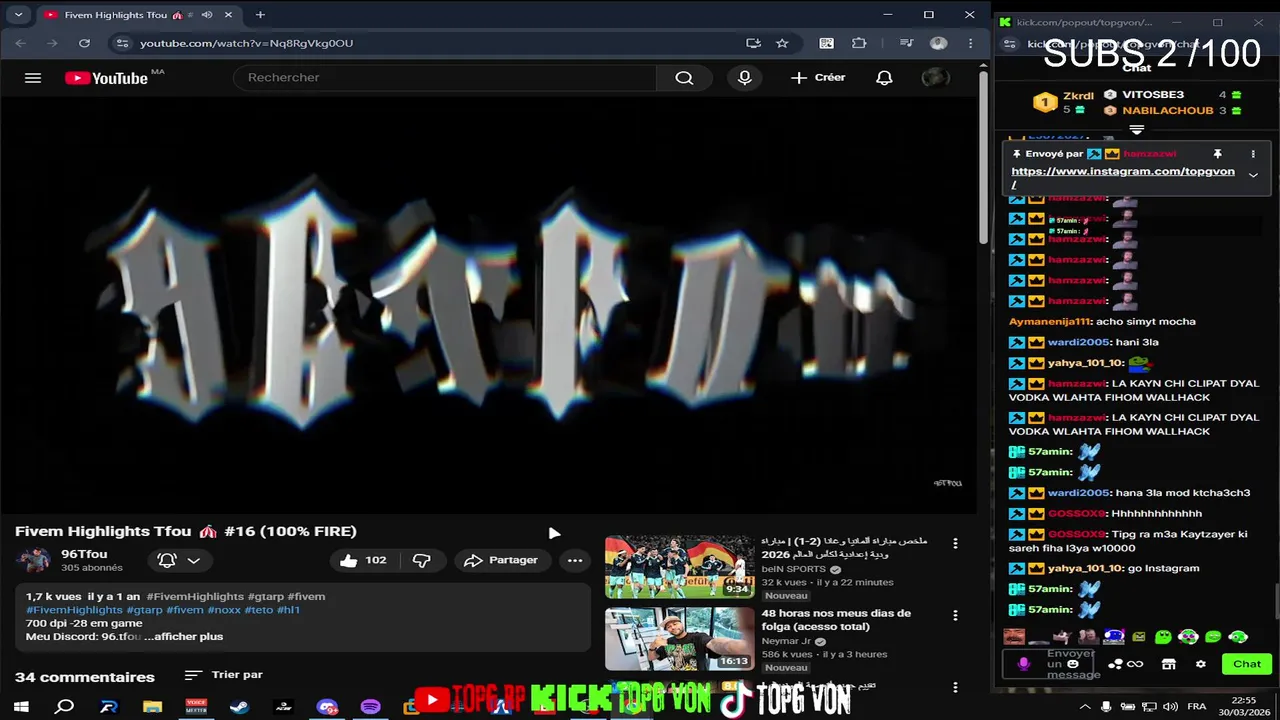Open File Explorer from the taskbar
The image size is (1280, 720).
[x=152, y=706]
